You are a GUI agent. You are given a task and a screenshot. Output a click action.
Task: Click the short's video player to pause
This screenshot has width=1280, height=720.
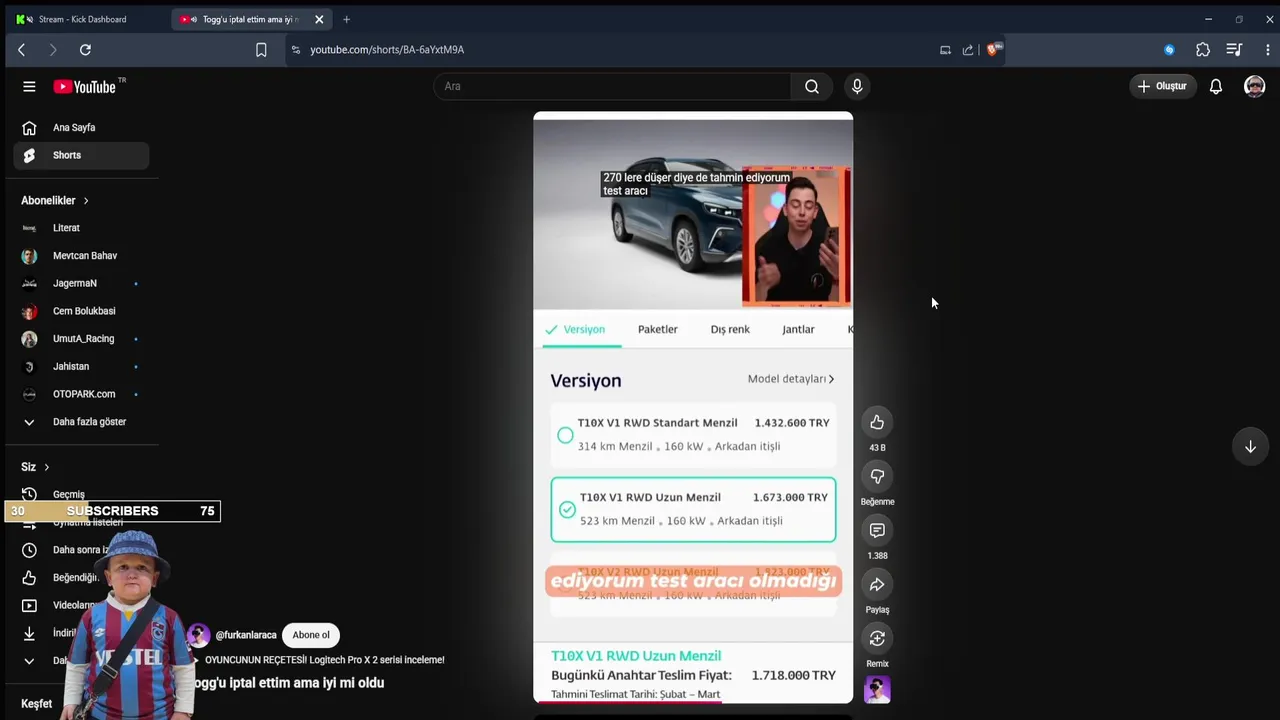tap(693, 407)
